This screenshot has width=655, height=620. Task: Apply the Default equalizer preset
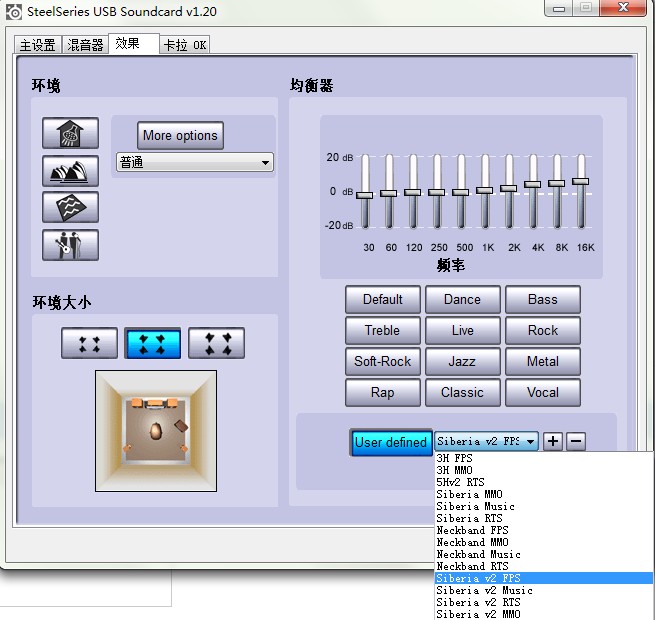[383, 300]
